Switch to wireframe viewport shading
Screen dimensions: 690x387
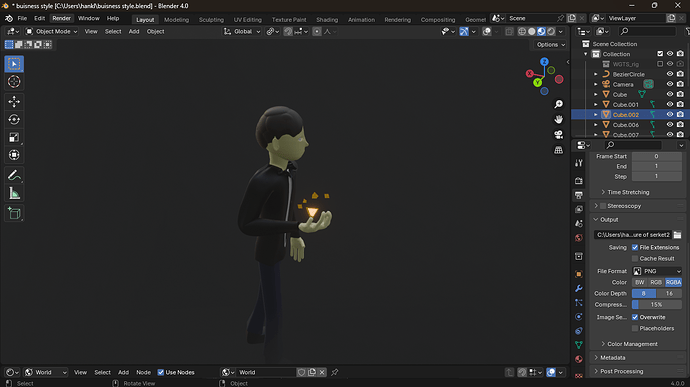522,31
